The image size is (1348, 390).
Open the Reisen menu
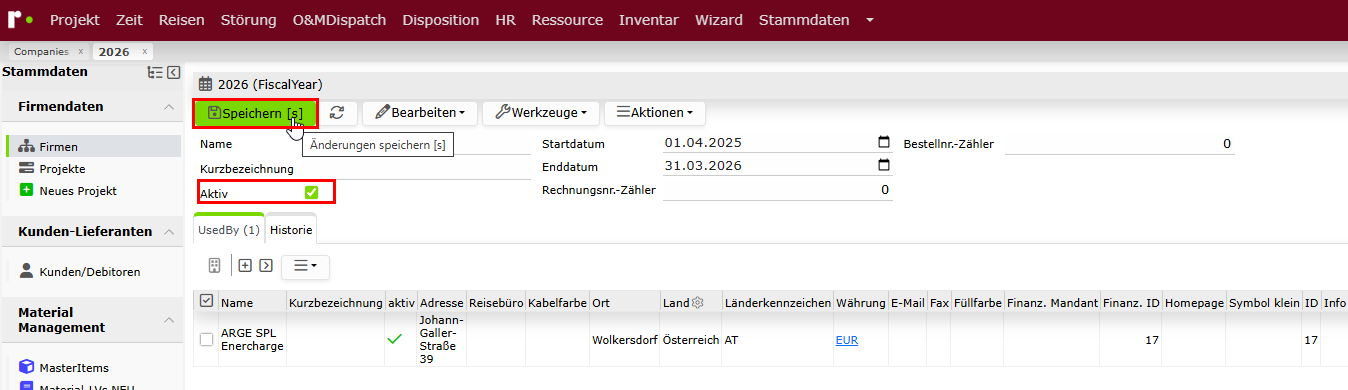coord(181,20)
